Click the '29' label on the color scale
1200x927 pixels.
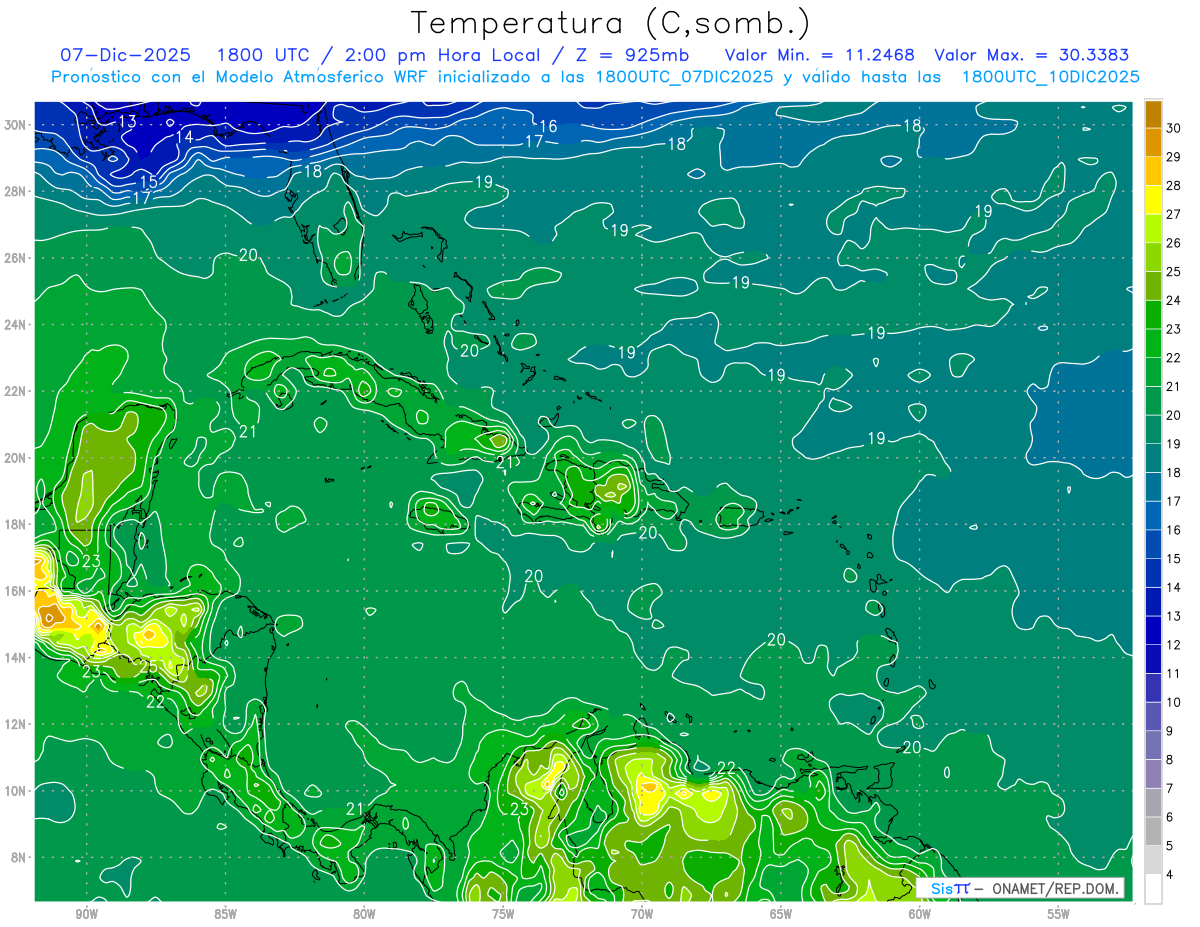coord(1173,157)
